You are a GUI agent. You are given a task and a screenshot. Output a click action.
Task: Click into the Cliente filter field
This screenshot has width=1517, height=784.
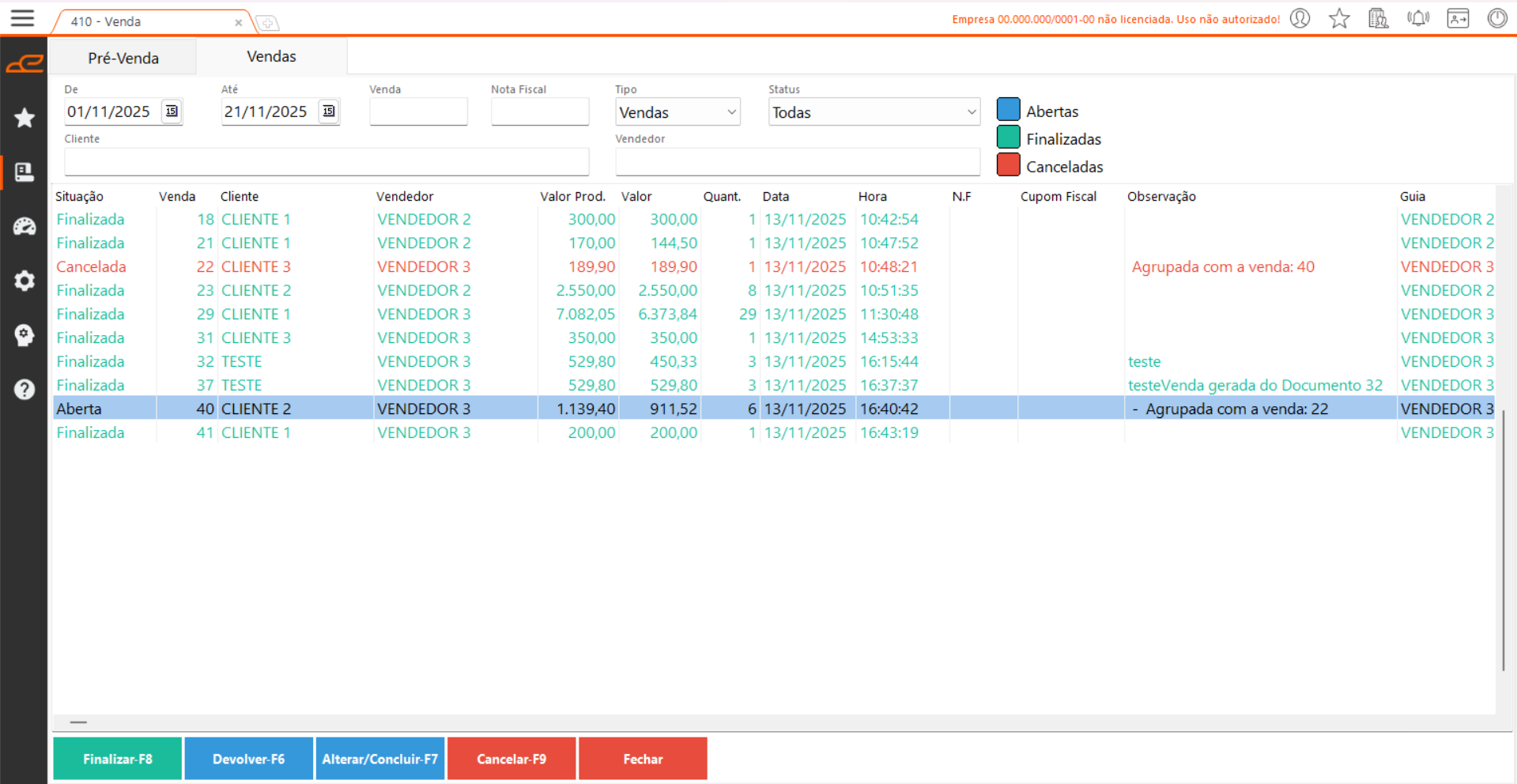pyautogui.click(x=326, y=162)
